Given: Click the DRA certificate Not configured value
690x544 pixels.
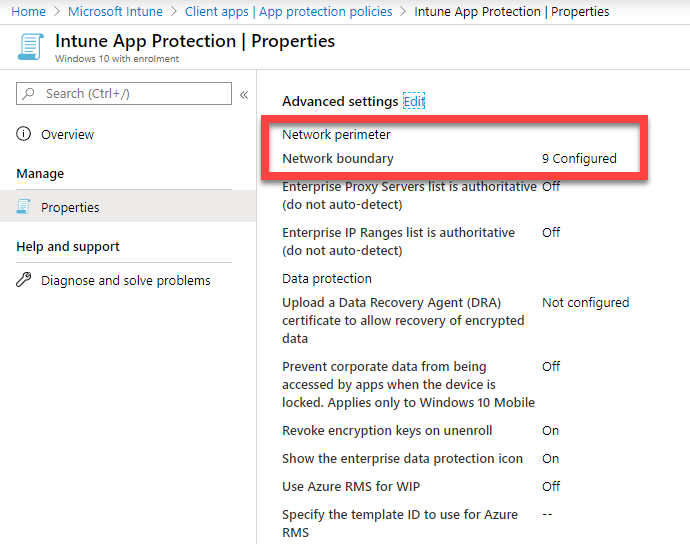Looking at the screenshot, I should (585, 302).
